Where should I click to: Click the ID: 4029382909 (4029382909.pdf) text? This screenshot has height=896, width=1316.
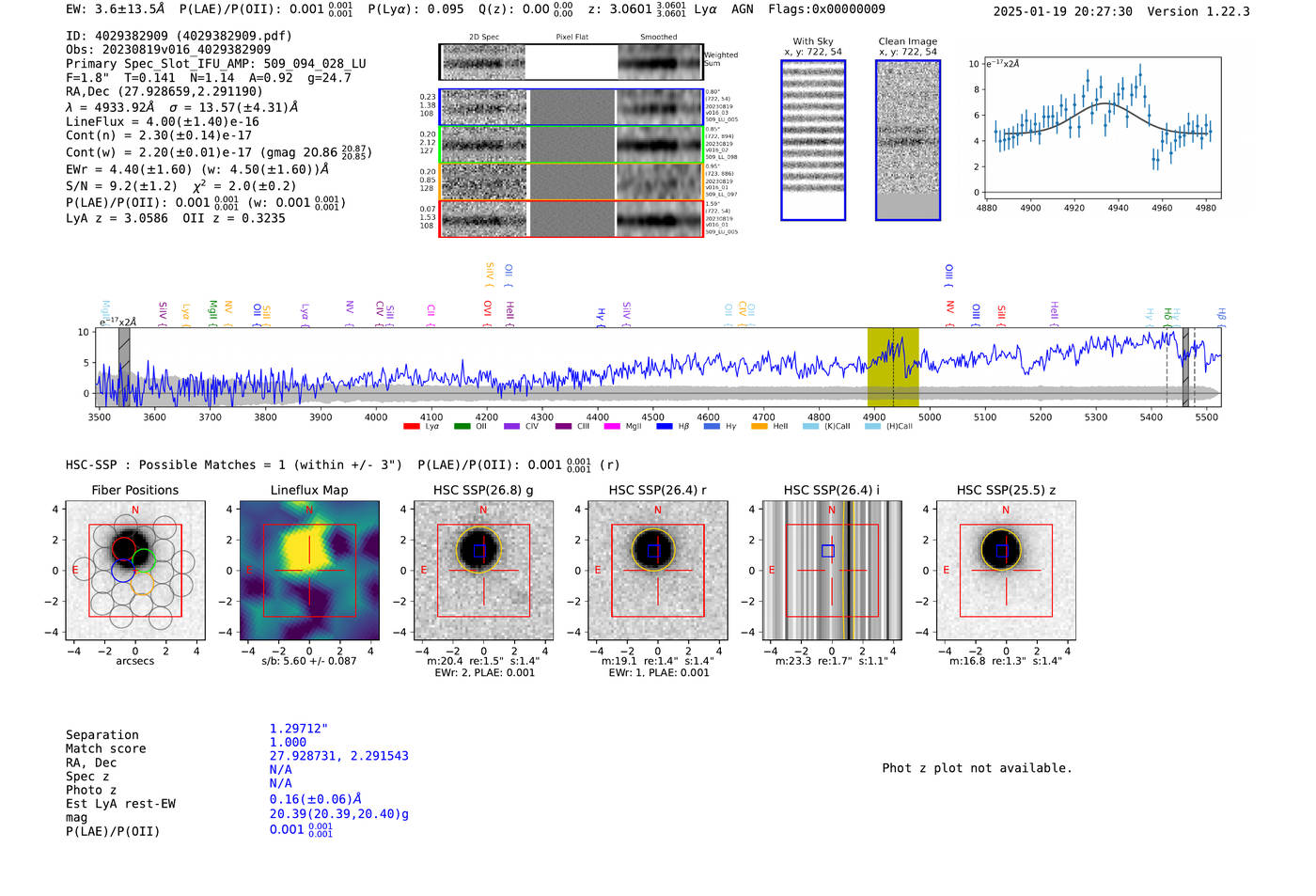coord(179,36)
